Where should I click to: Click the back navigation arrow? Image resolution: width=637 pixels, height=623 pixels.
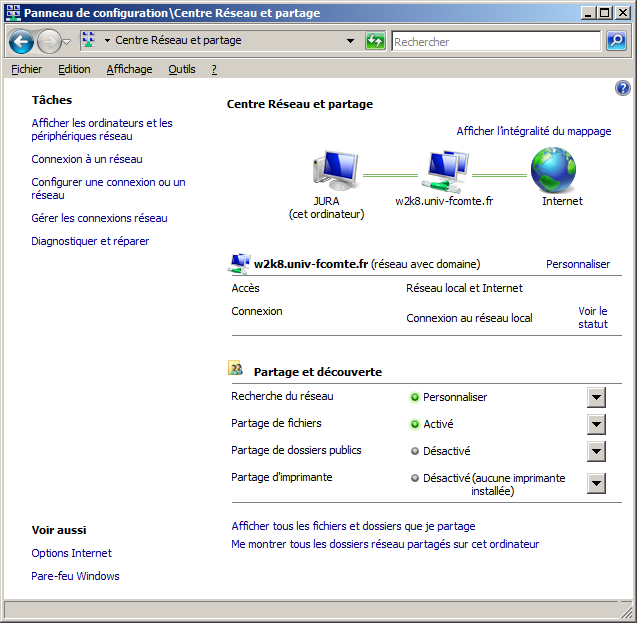(x=21, y=42)
